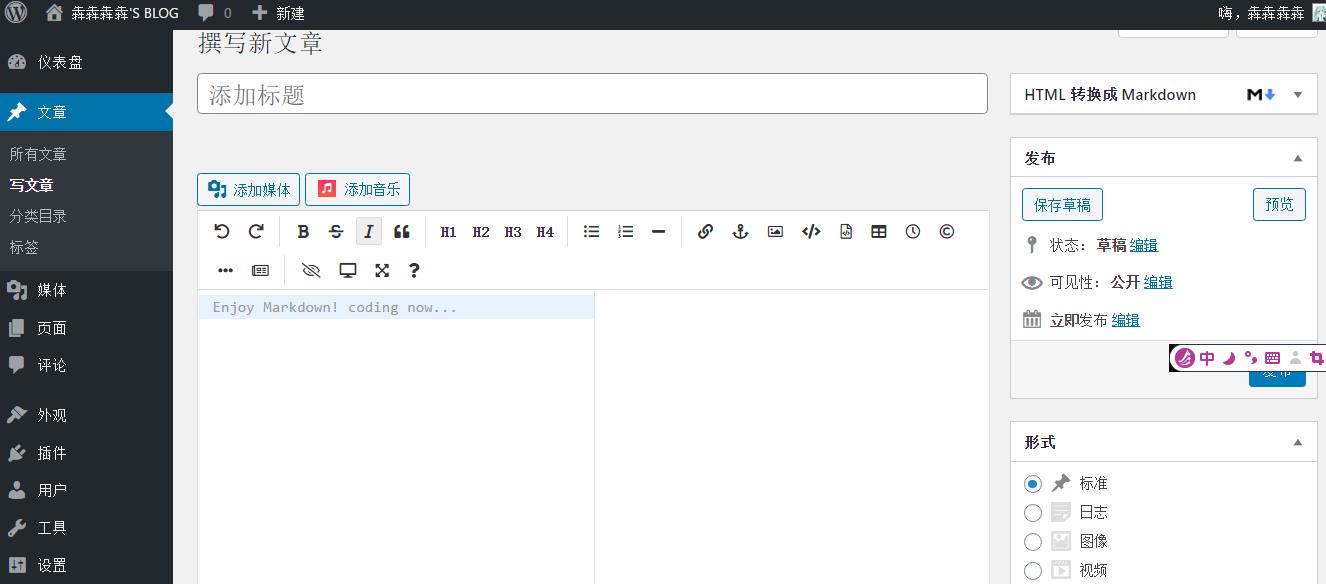Collapse the 发布 publish panel
Image resolution: width=1326 pixels, height=584 pixels.
coord(1298,158)
